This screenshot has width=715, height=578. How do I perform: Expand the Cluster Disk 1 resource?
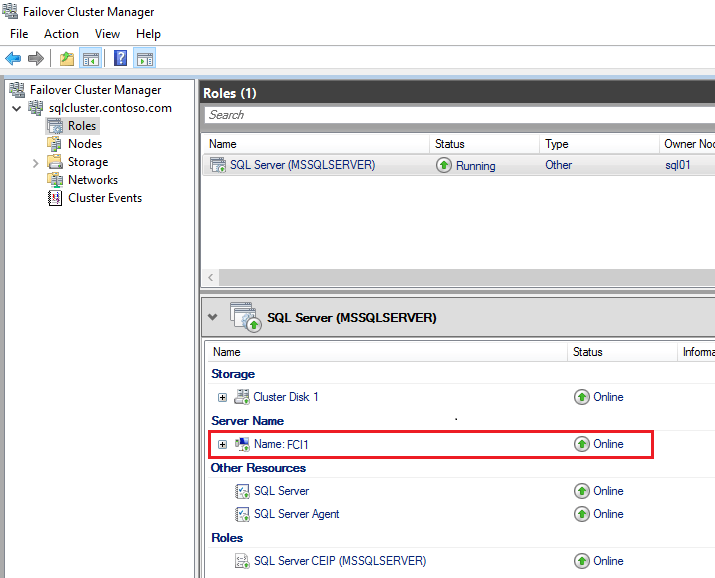point(222,397)
